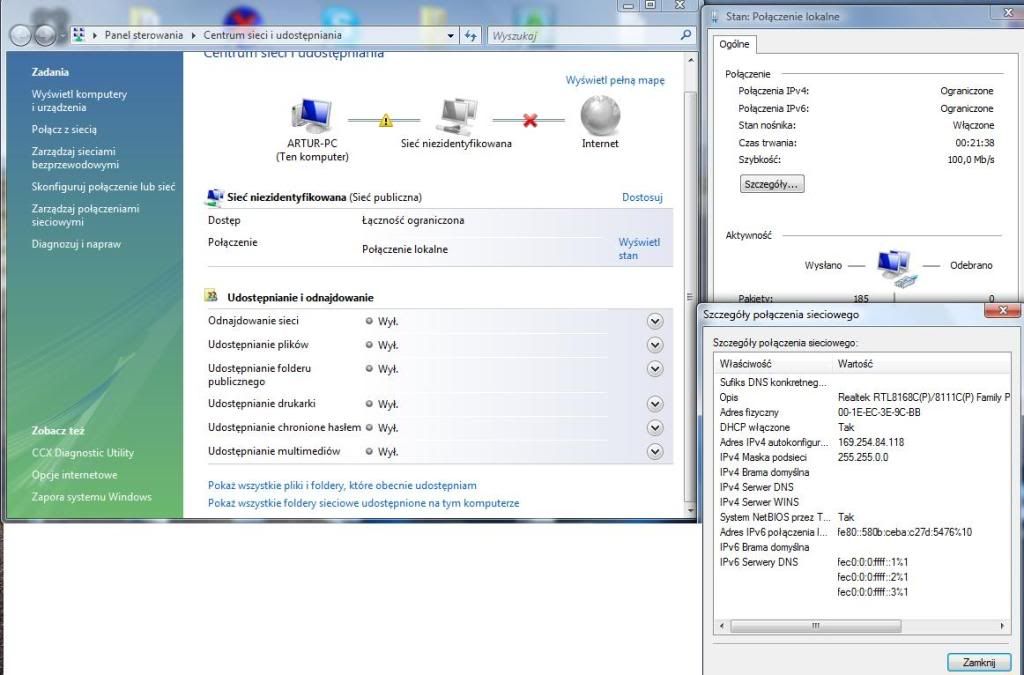1024x675 pixels.
Task: Click the Back navigation arrow button
Action: [20, 35]
